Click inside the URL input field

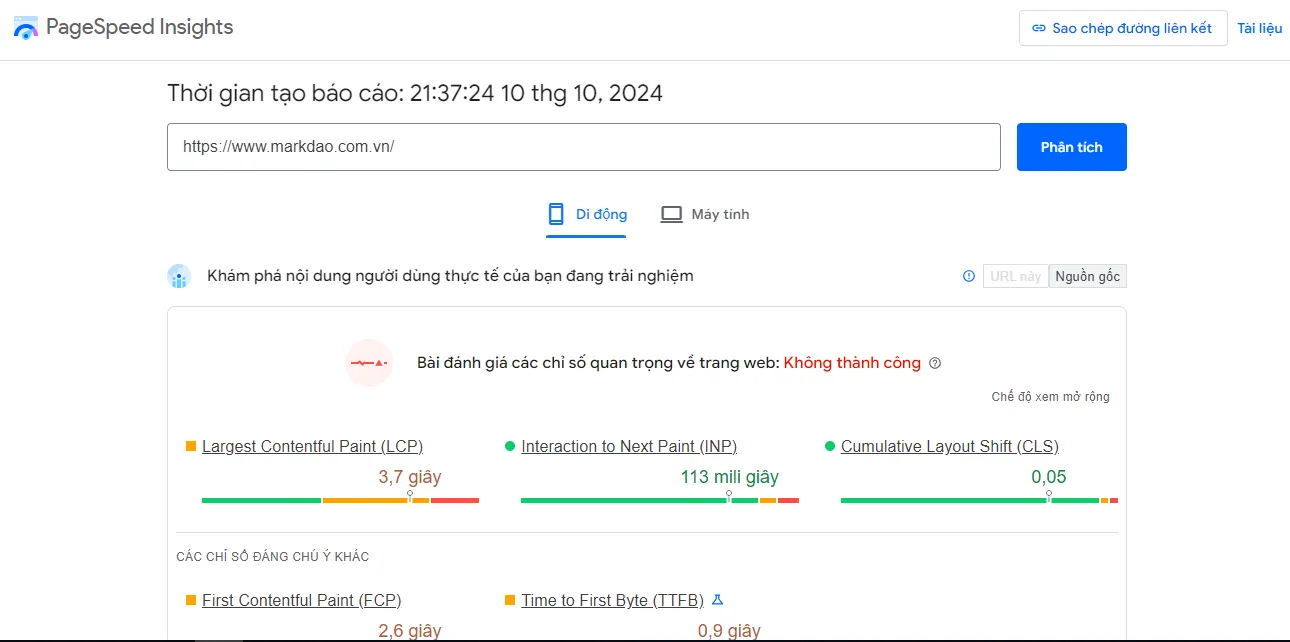[584, 146]
